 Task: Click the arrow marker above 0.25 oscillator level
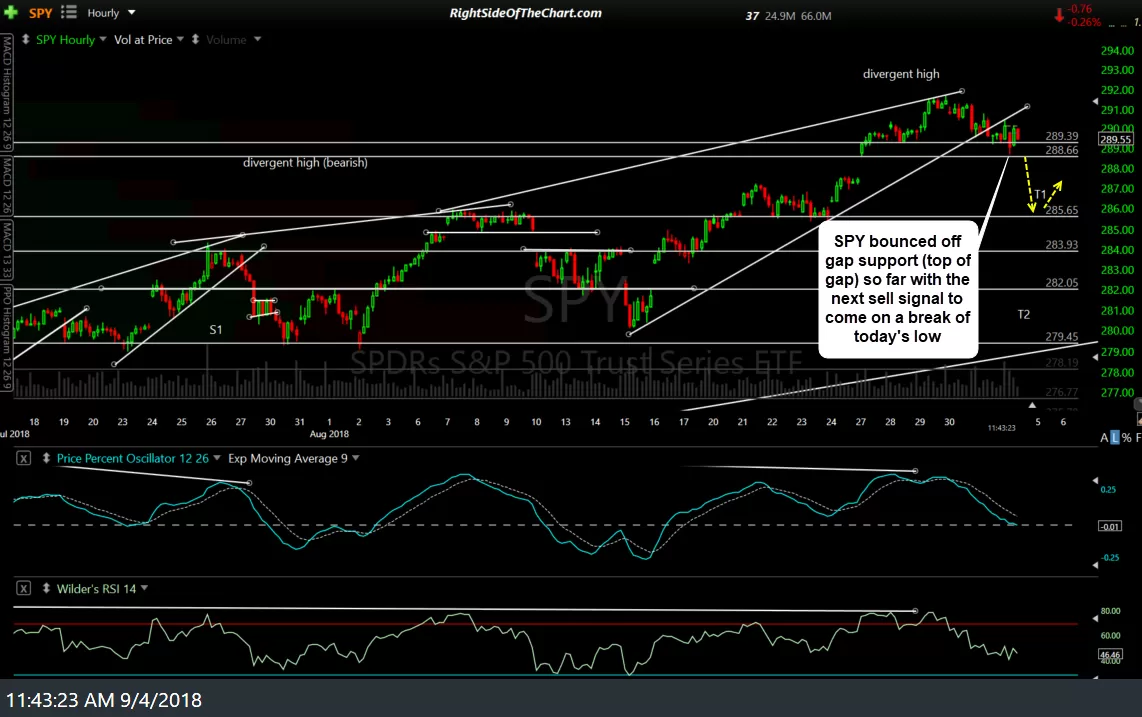pos(1095,480)
